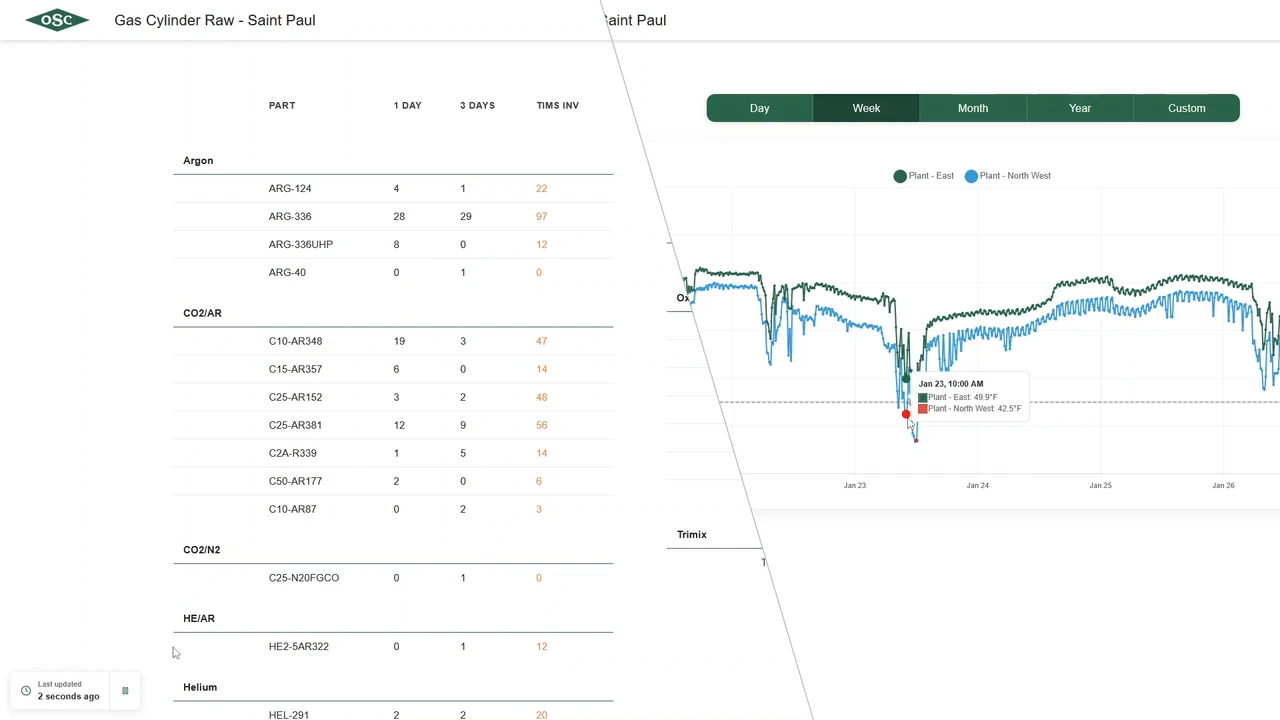Click the ARG-336 part row
1280x720 pixels.
click(290, 216)
